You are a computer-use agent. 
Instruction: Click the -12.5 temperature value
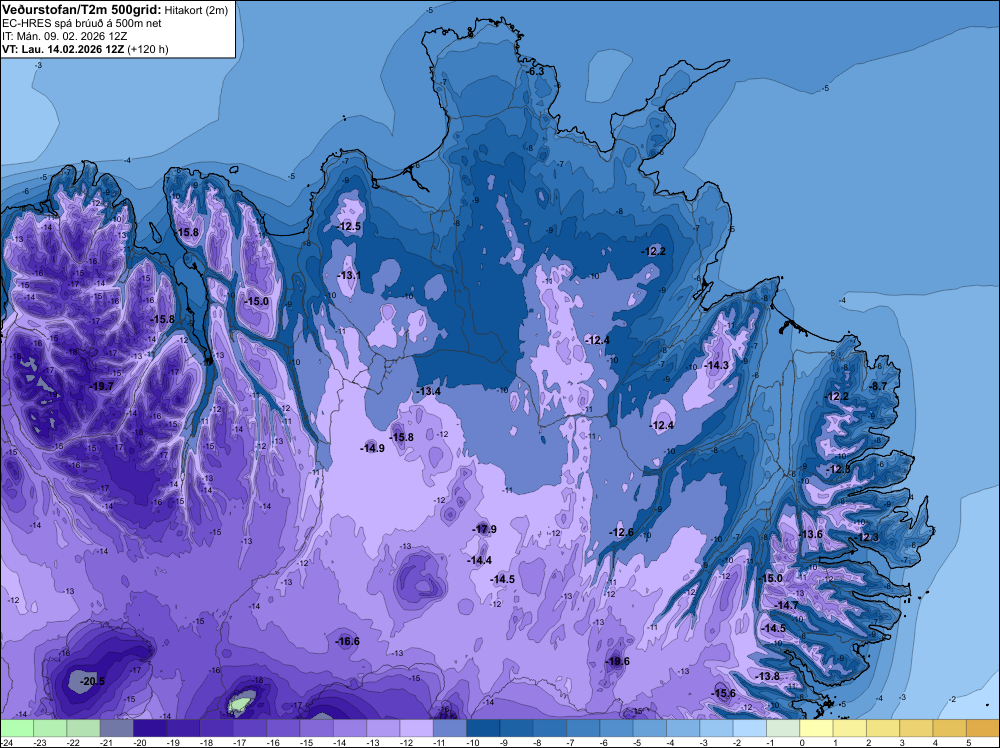pyautogui.click(x=349, y=226)
